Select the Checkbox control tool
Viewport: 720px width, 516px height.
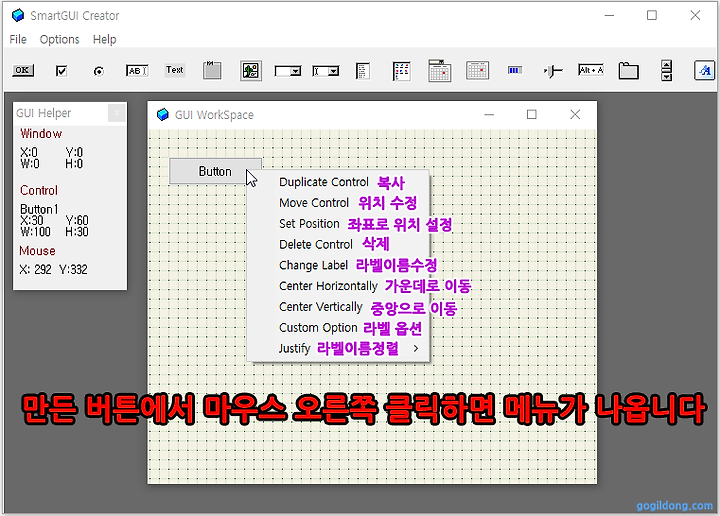(61, 71)
